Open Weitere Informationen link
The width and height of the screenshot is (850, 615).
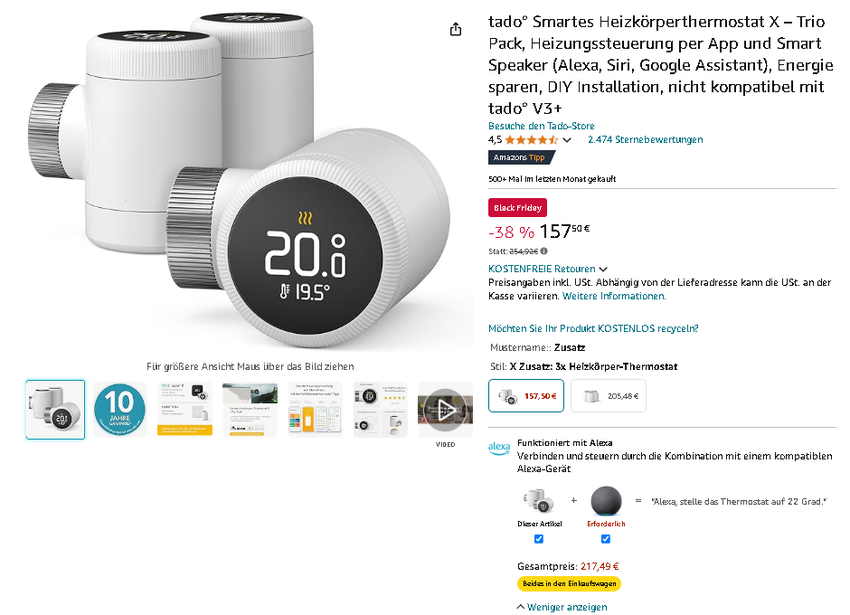[614, 296]
